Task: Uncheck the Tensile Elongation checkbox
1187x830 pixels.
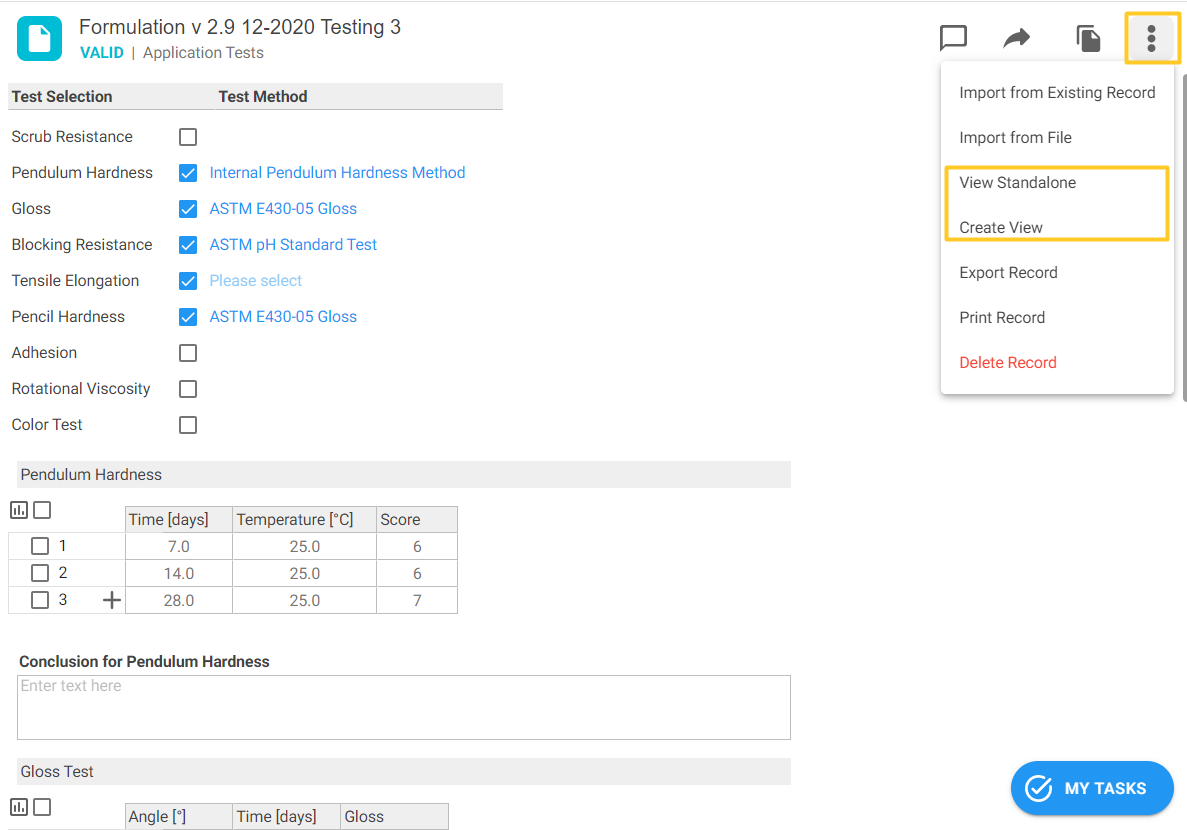Action: tap(188, 281)
